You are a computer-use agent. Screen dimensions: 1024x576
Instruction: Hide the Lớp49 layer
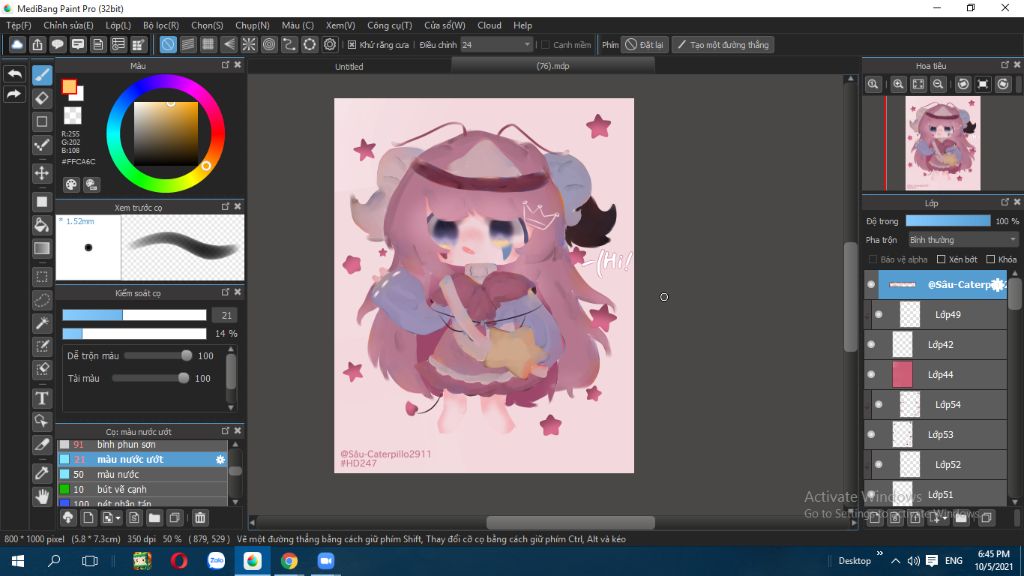879,315
